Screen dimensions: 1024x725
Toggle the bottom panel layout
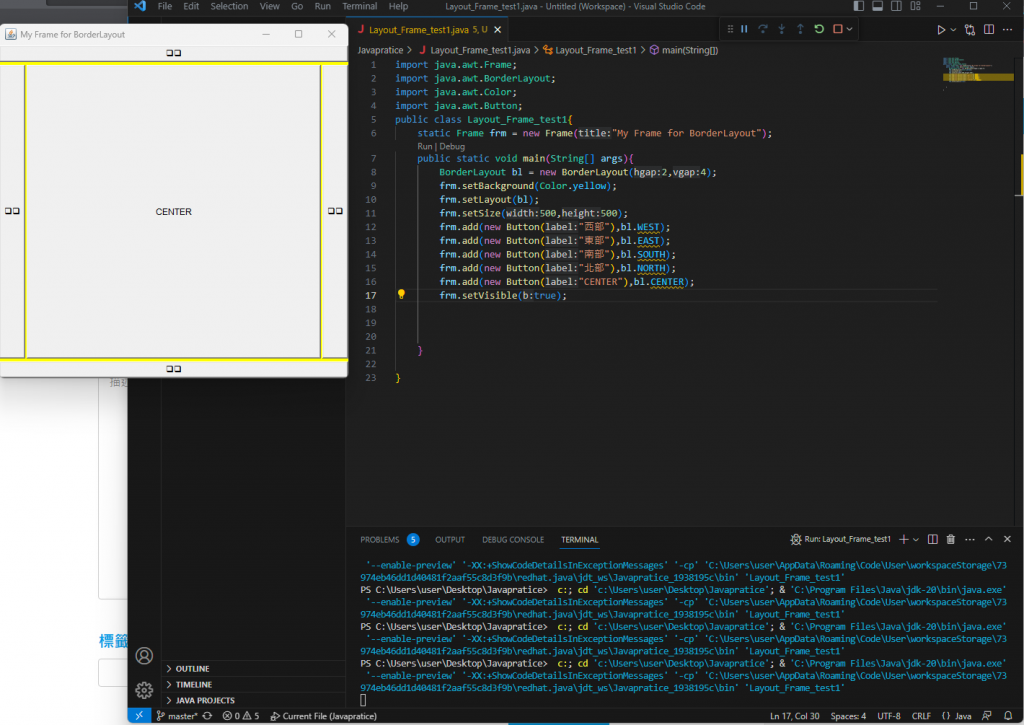pos(877,7)
